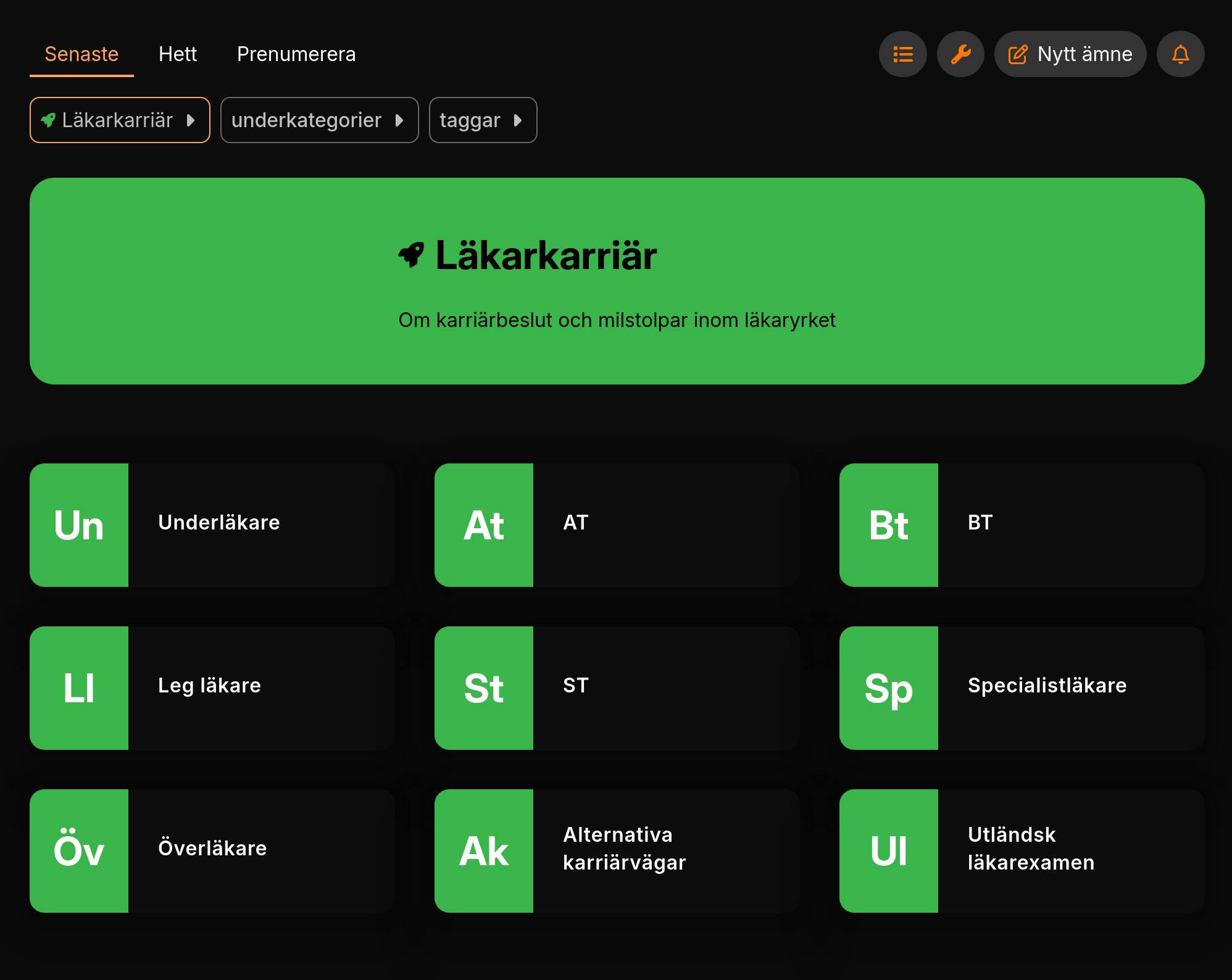1232x980 pixels.
Task: Click the notification bell icon
Action: coord(1180,54)
